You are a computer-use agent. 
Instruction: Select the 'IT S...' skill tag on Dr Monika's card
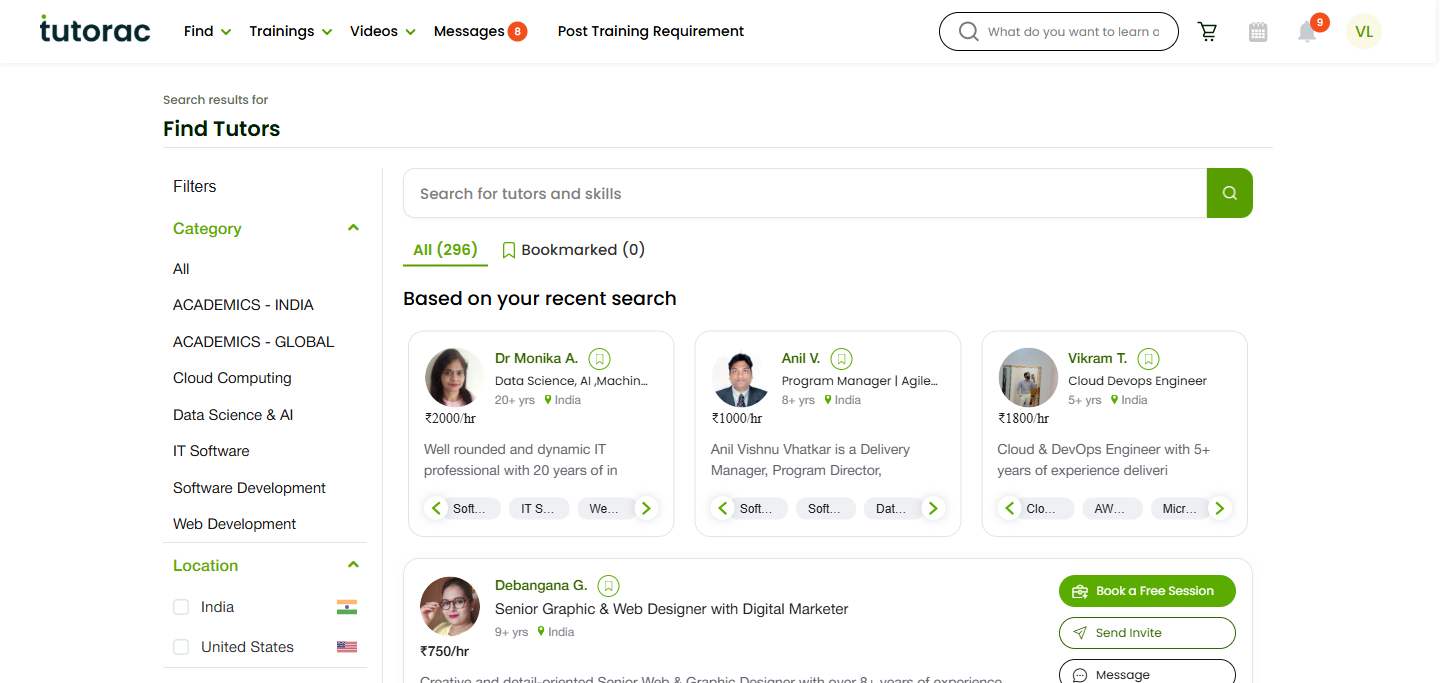tap(539, 508)
